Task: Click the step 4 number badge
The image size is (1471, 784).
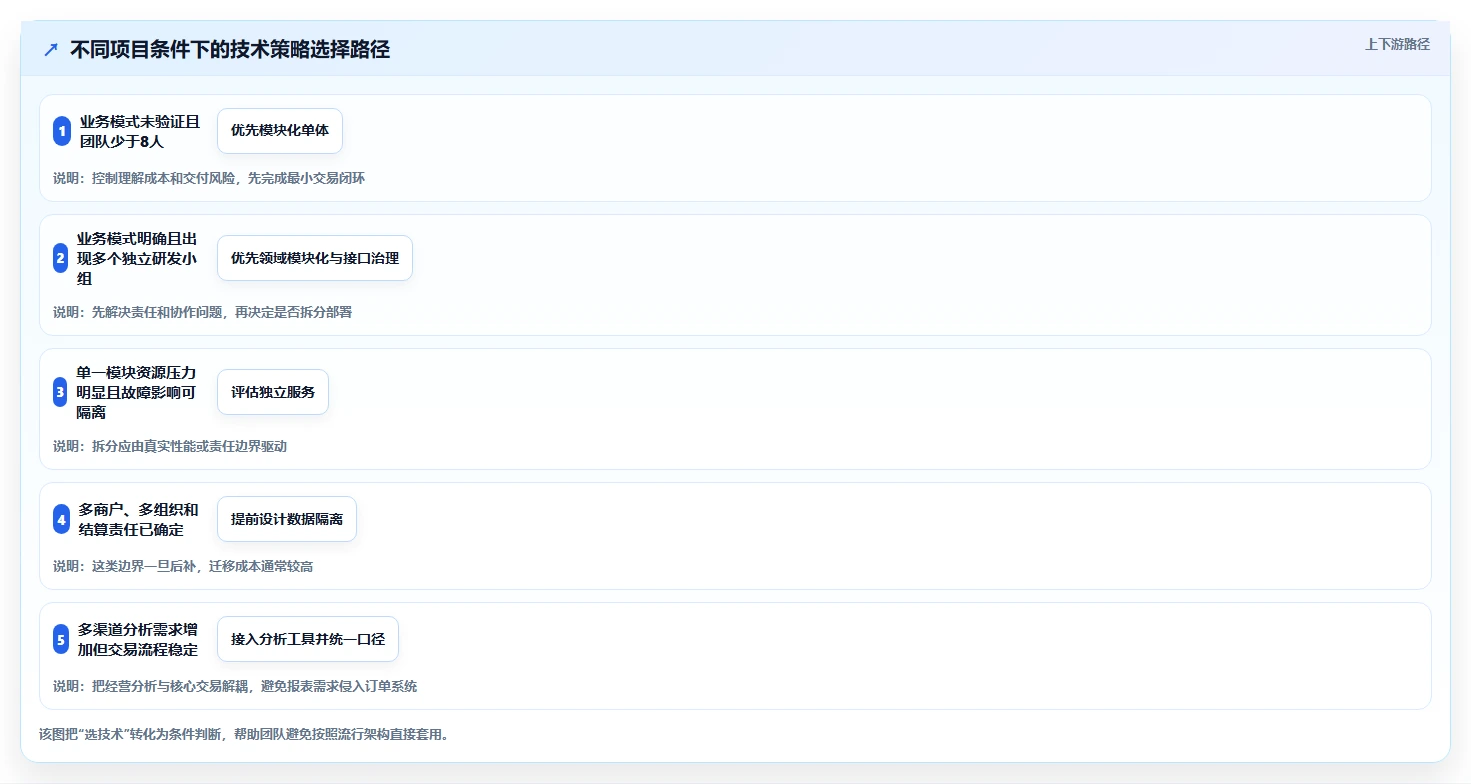Action: coord(61,519)
